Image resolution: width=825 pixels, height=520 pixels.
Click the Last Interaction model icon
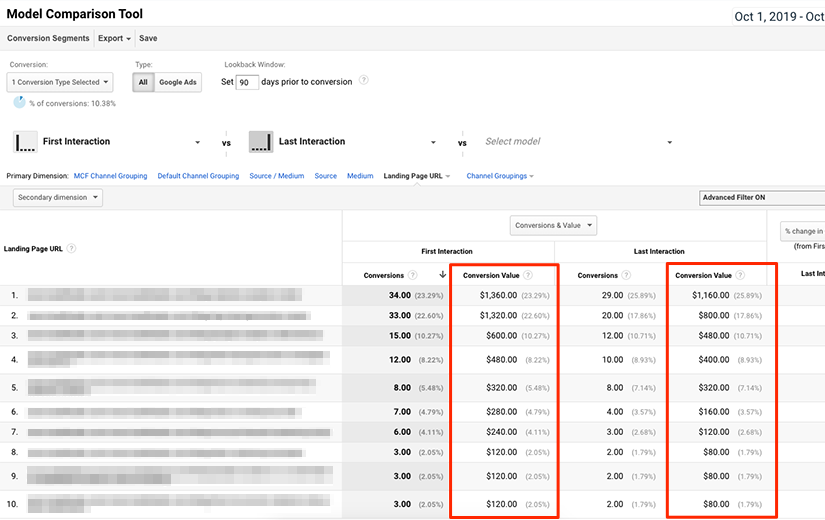coord(261,142)
